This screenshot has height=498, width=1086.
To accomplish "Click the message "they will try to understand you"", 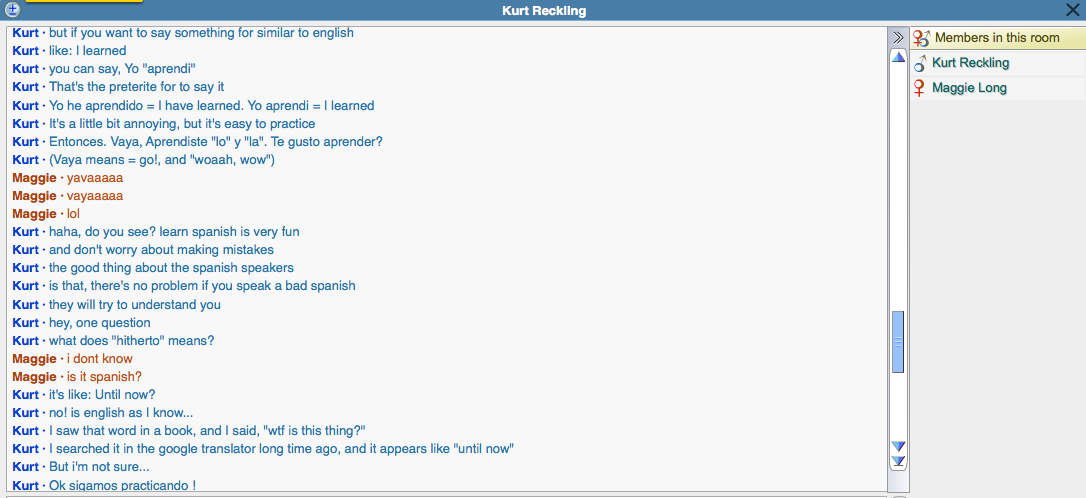I will point(135,305).
